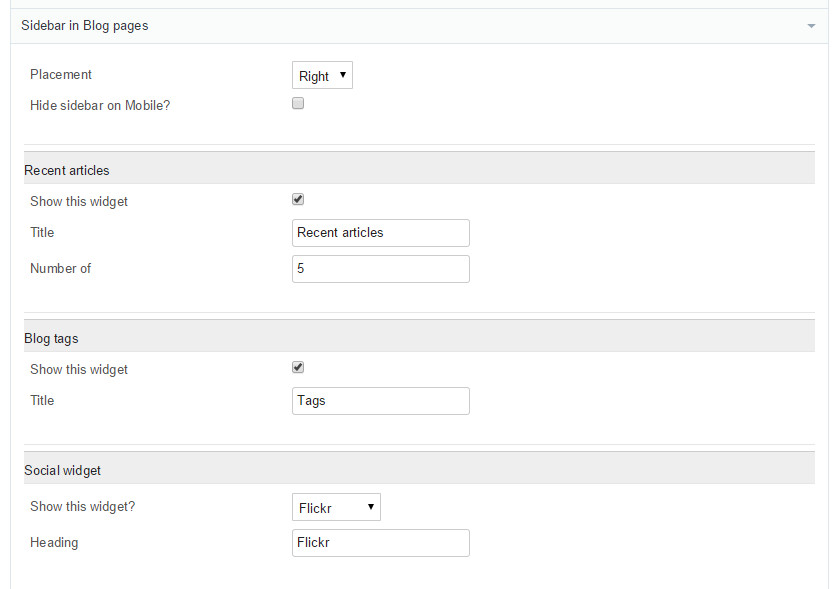Collapse the Sidebar in Blog pages arrow icon
Viewport: 836px width, 589px height.
point(811,26)
